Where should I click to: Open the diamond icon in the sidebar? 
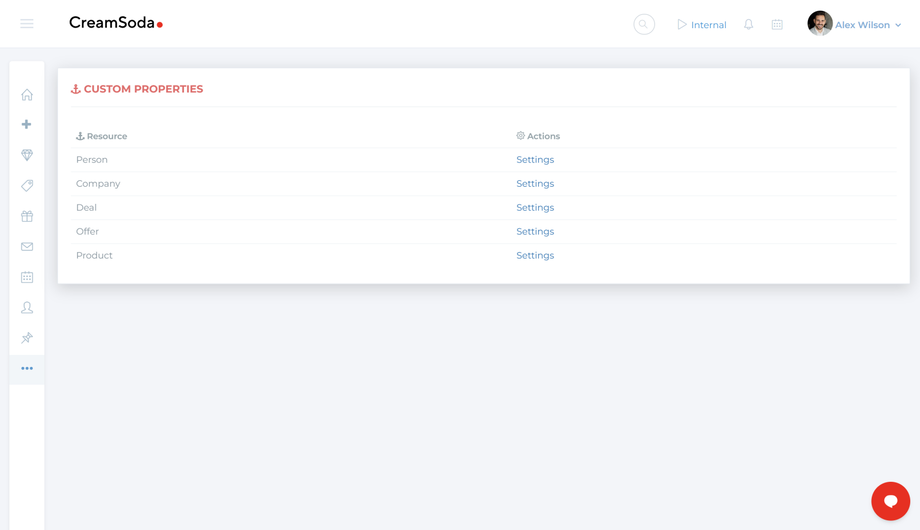pos(27,155)
